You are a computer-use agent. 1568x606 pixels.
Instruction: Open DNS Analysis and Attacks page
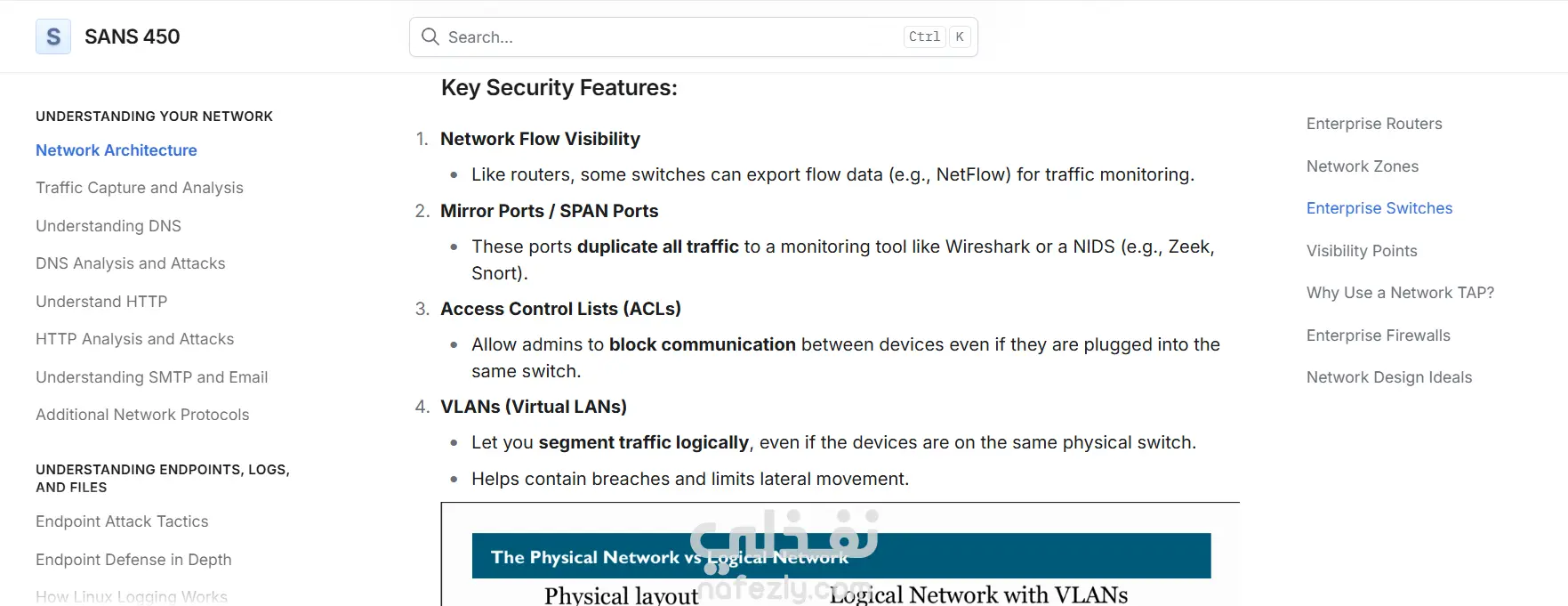(x=131, y=263)
